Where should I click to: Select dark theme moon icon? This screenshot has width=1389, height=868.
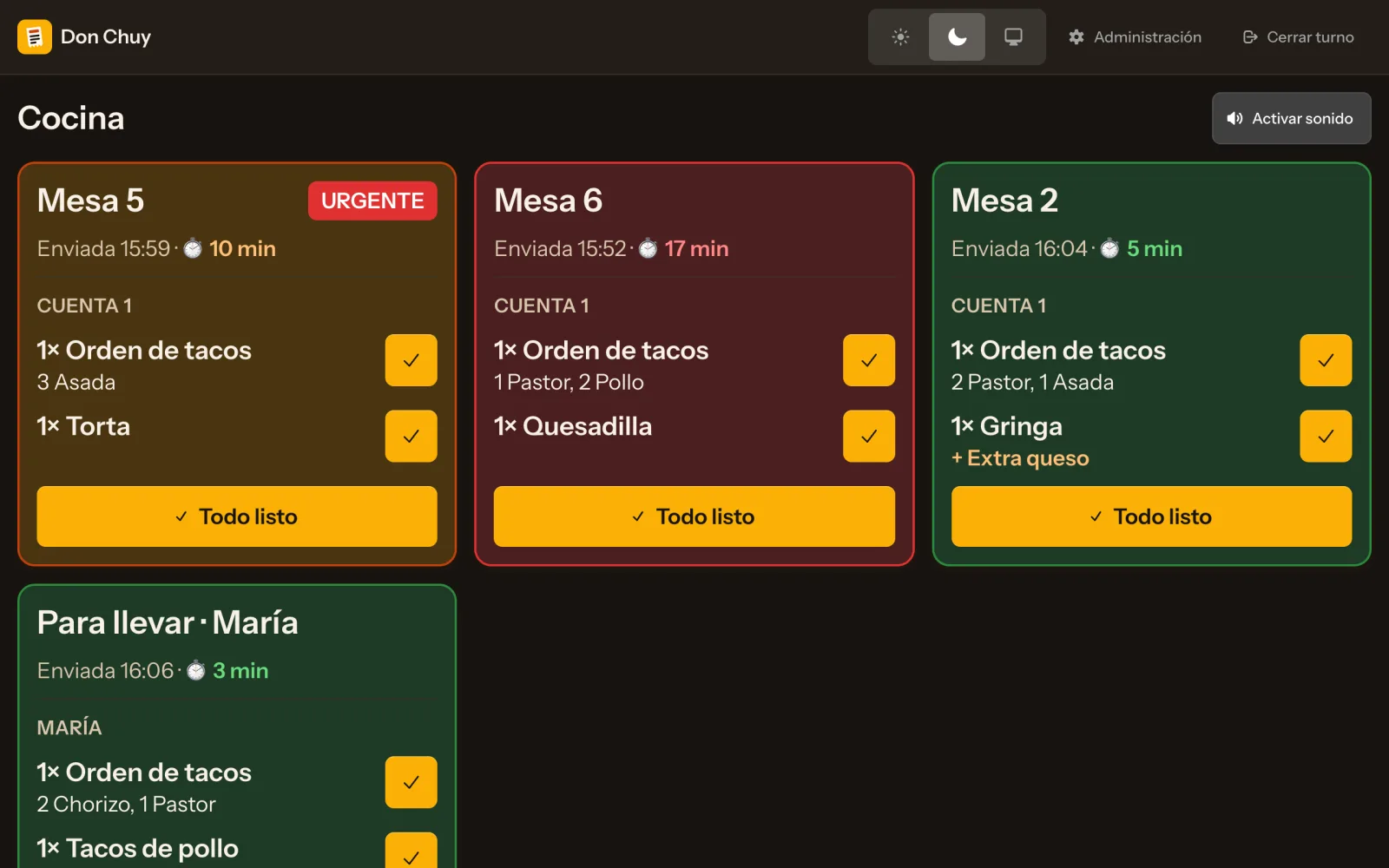tap(957, 36)
